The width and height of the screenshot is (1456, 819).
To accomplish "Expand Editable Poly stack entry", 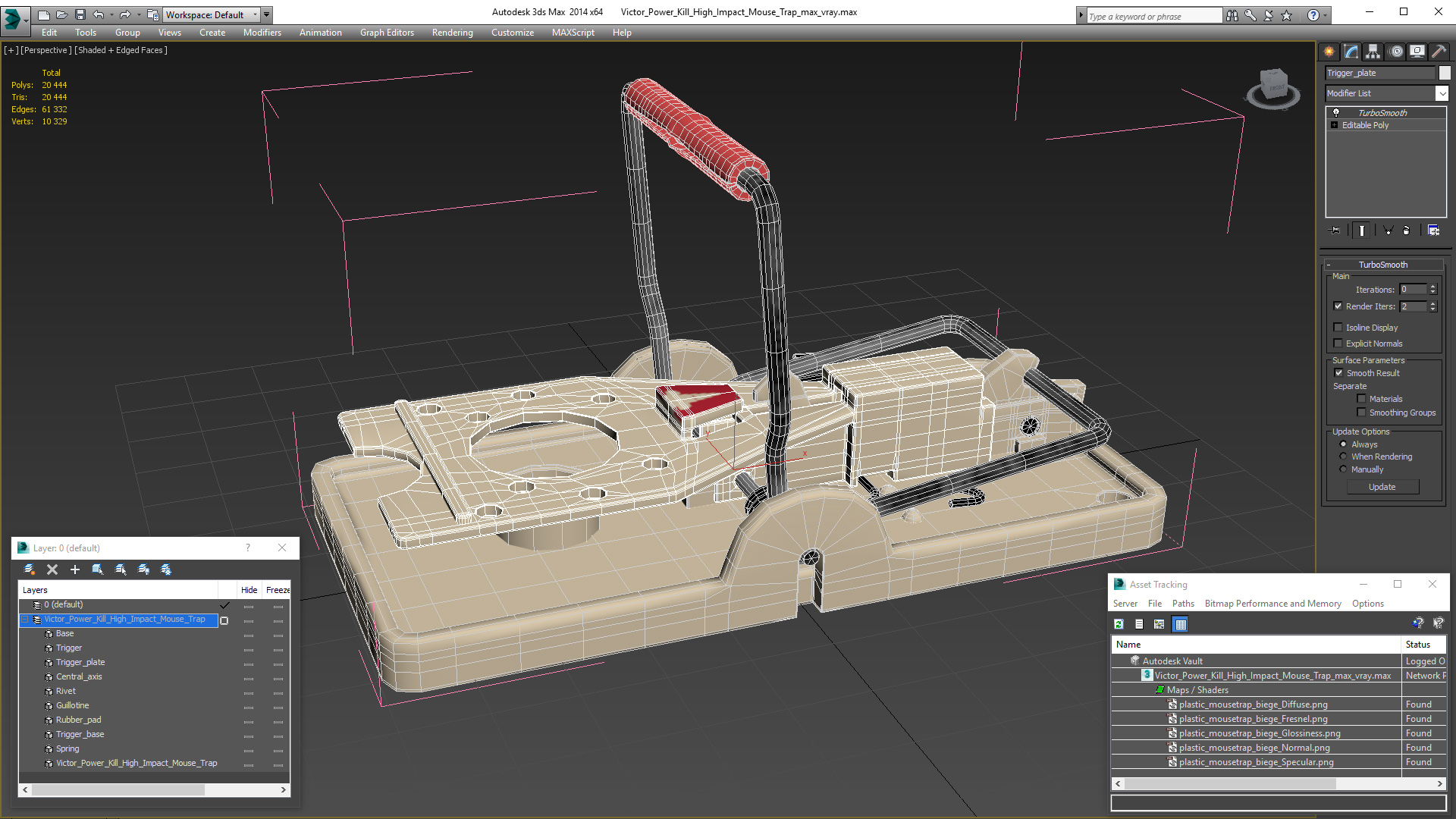I will click(1335, 125).
